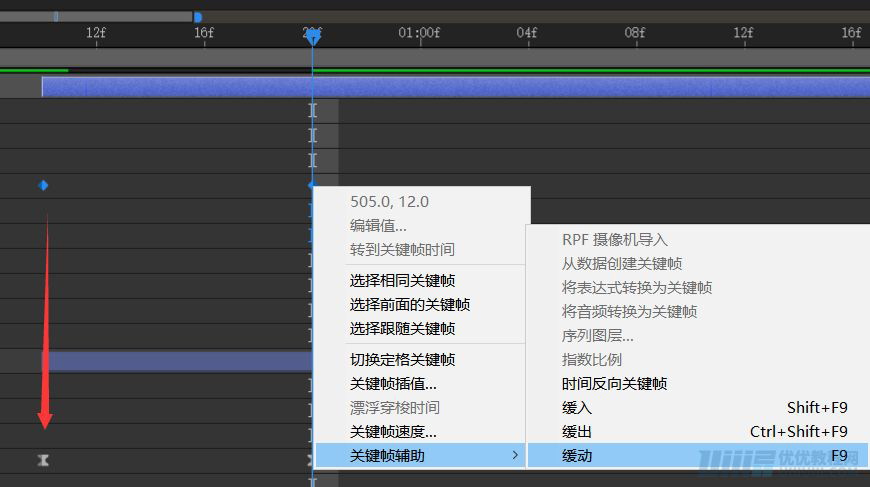Image resolution: width=870 pixels, height=487 pixels.
Task: Choose 选择跟随关键帧 menu entry
Action: [x=402, y=329]
